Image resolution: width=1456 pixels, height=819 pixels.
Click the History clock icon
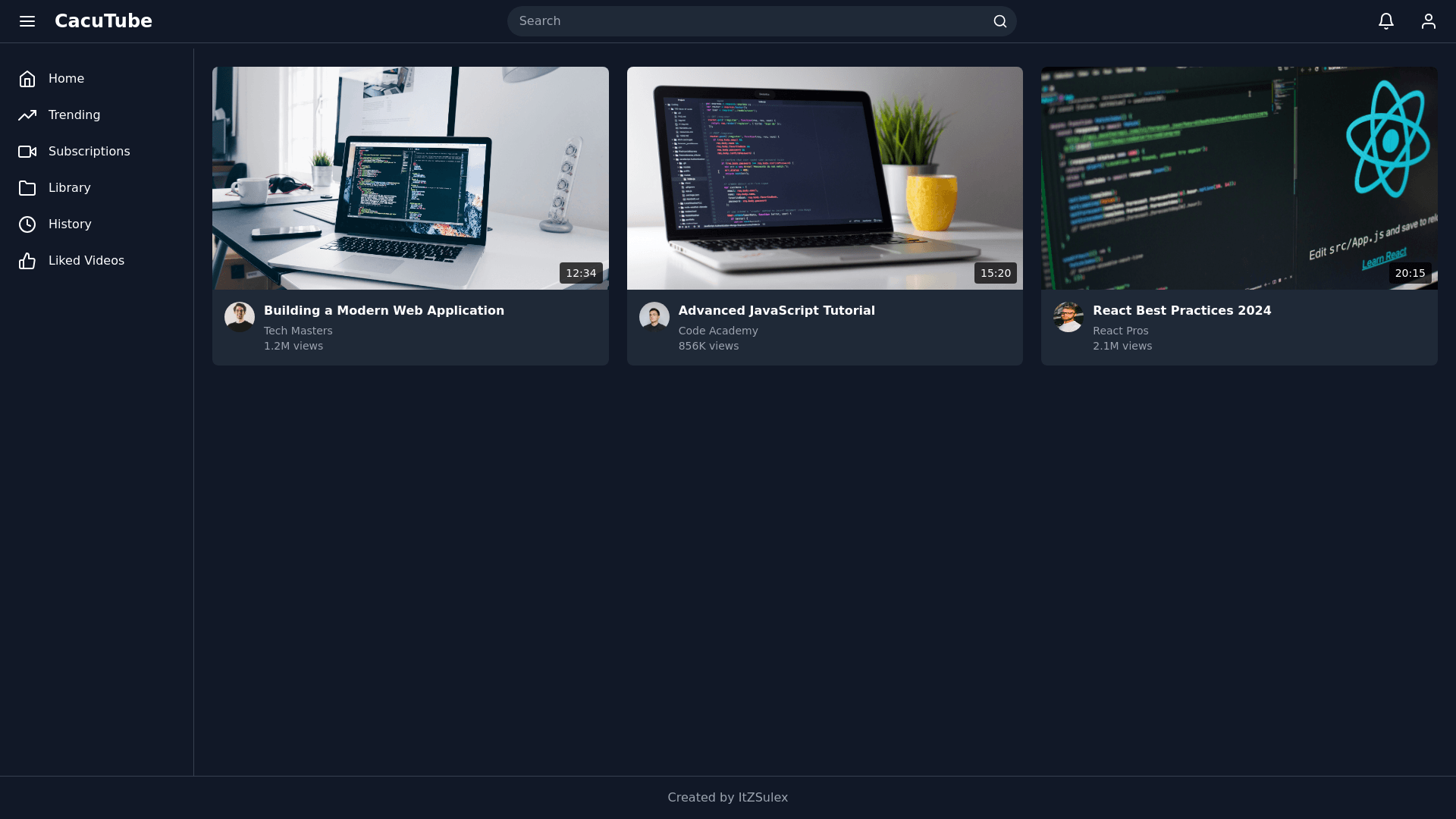27,224
